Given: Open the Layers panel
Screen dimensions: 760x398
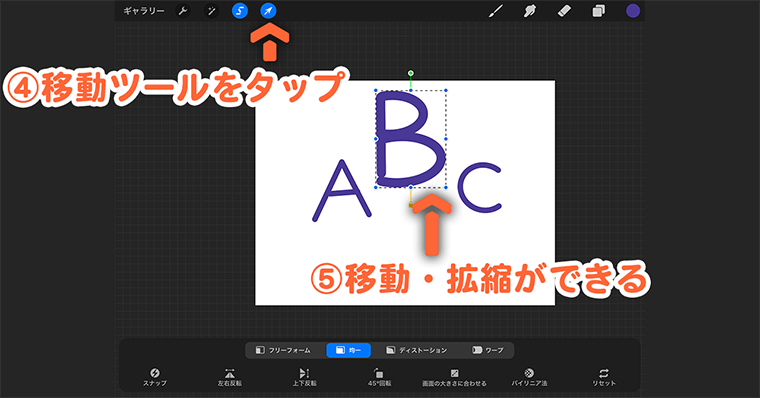Looking at the screenshot, I should point(599,11).
